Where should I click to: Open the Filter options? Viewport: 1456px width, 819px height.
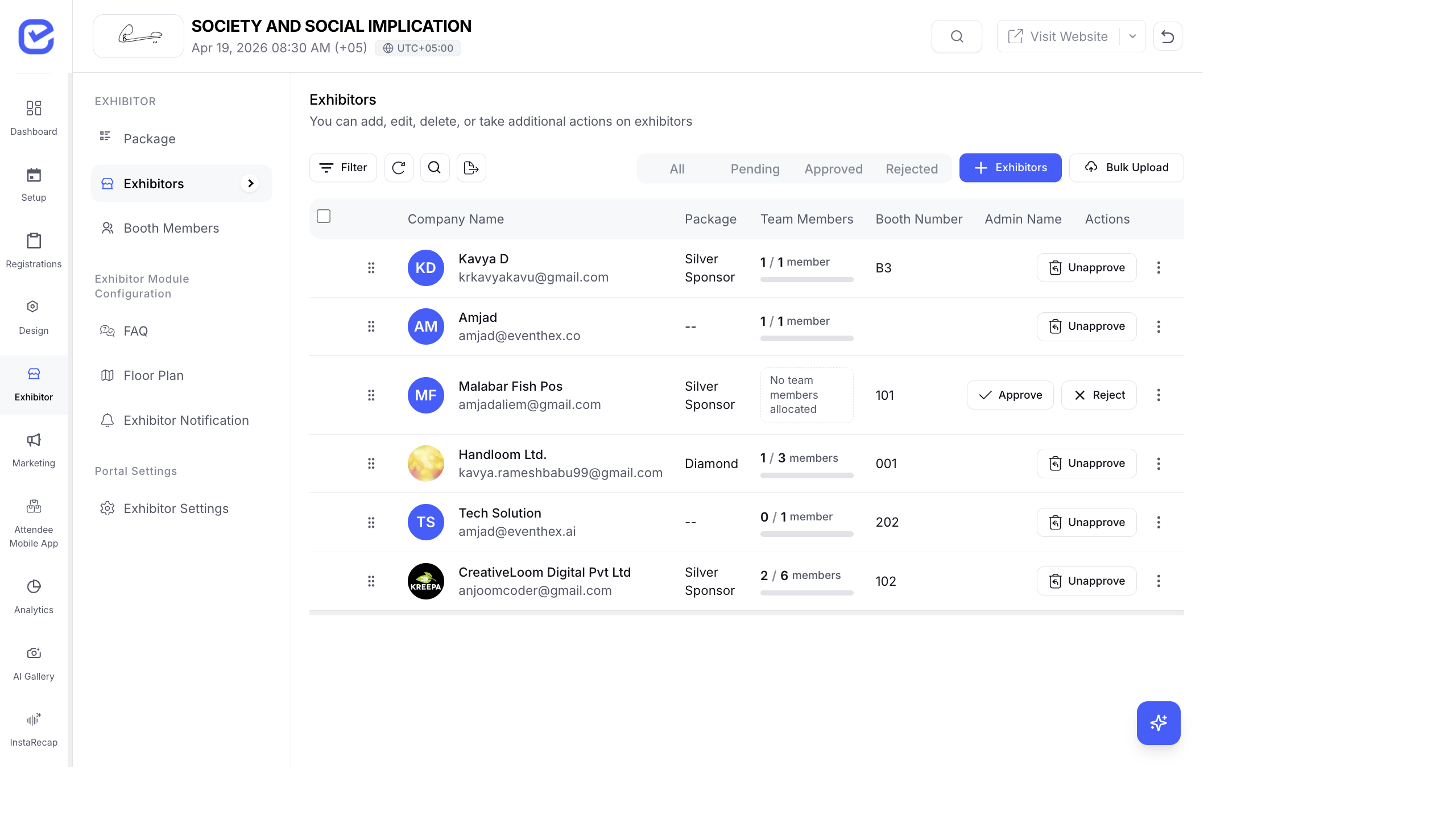pos(343,168)
